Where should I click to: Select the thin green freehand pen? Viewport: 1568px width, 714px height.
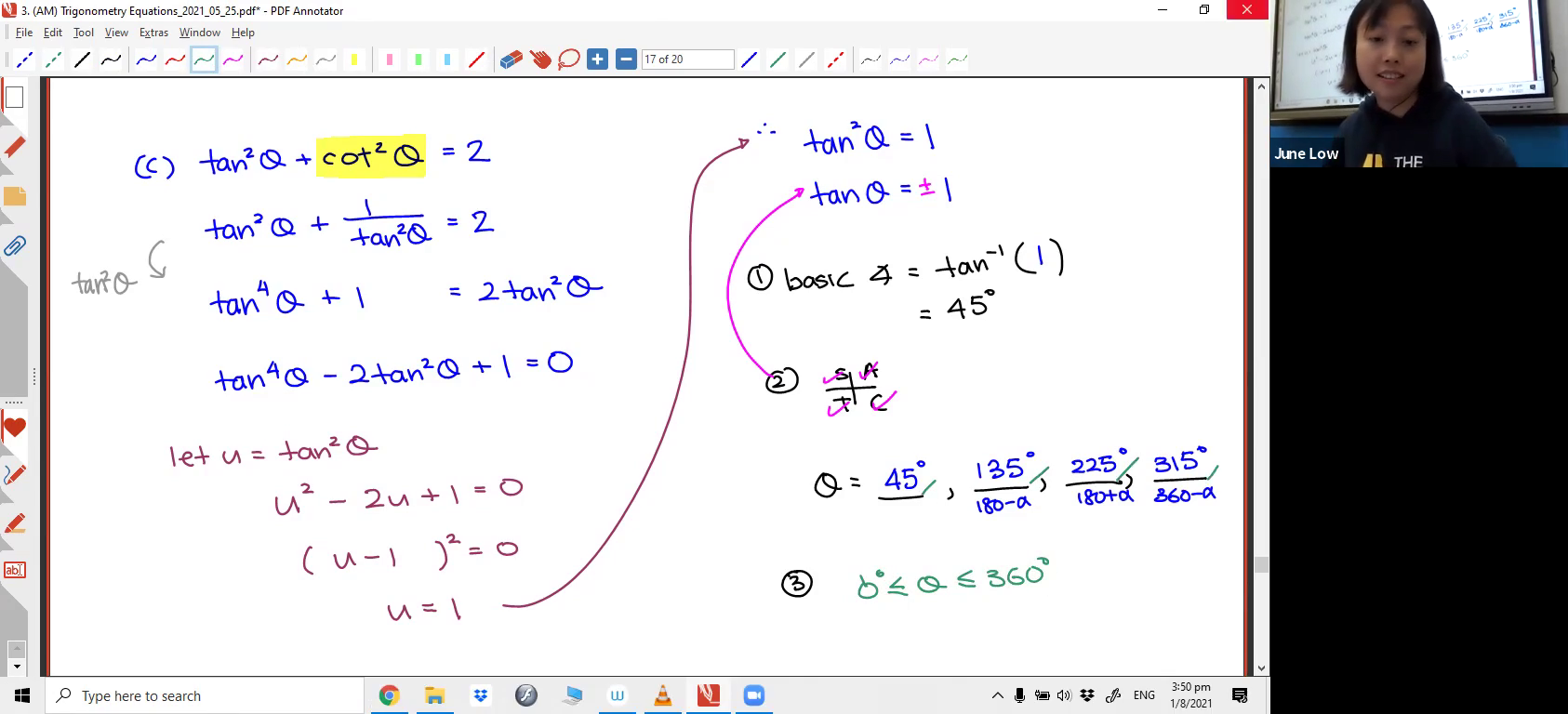pyautogui.click(x=957, y=59)
